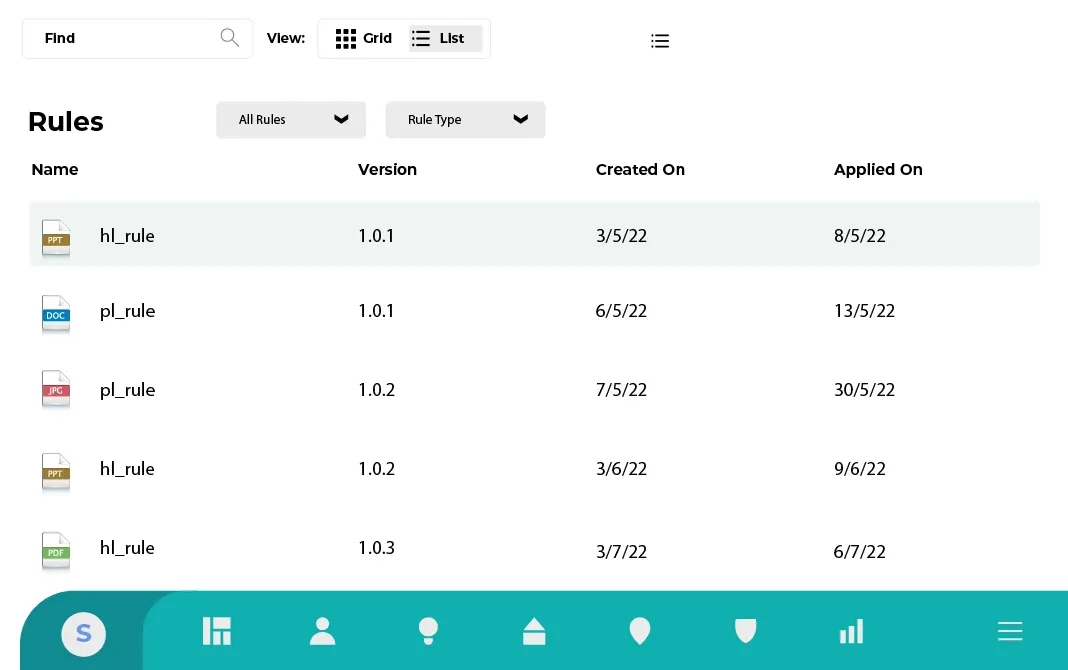
Task: Click the search magnifier icon
Action: pos(230,37)
